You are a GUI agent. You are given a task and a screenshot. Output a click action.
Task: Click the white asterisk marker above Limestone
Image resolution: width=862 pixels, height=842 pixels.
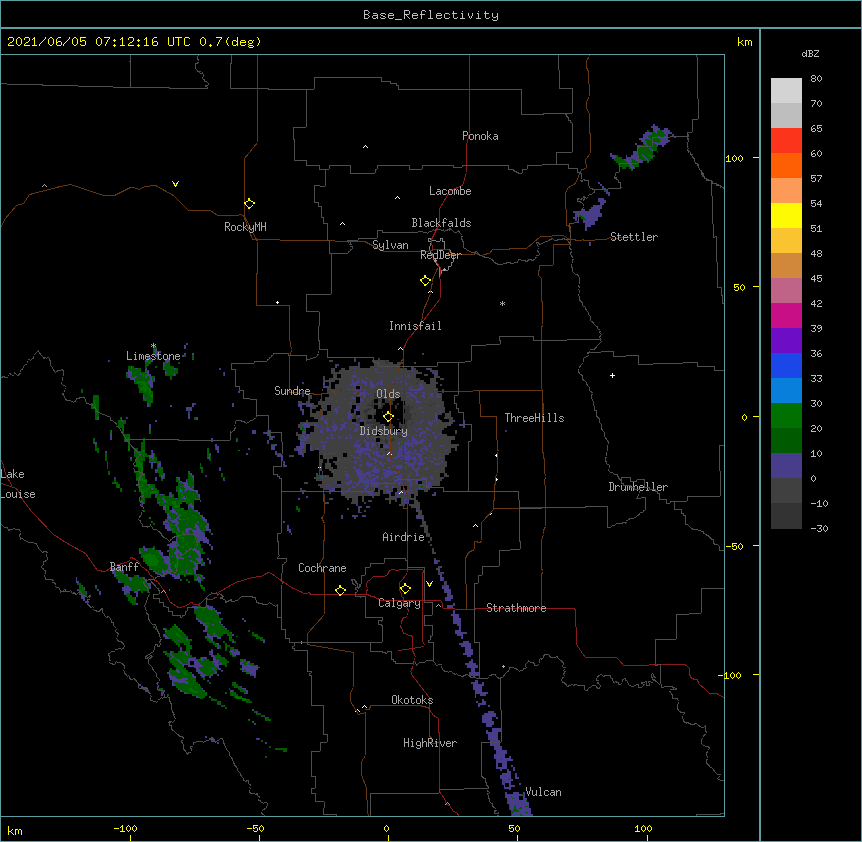153,346
